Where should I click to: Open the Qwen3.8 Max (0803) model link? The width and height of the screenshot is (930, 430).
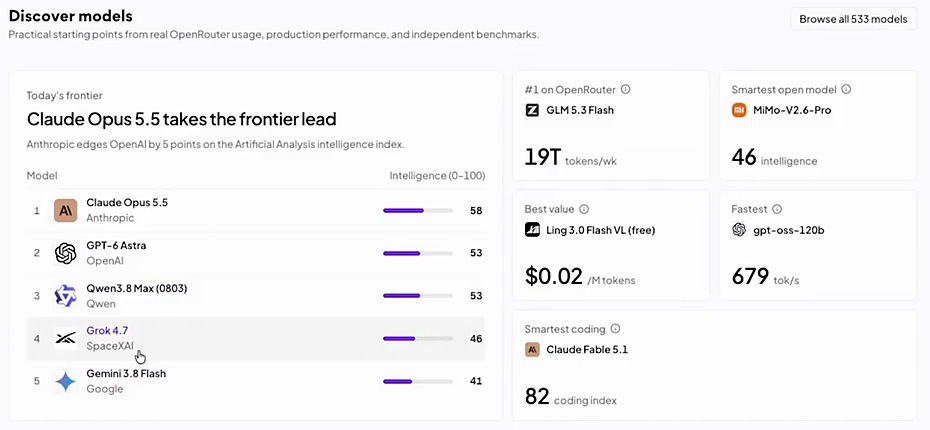point(136,288)
